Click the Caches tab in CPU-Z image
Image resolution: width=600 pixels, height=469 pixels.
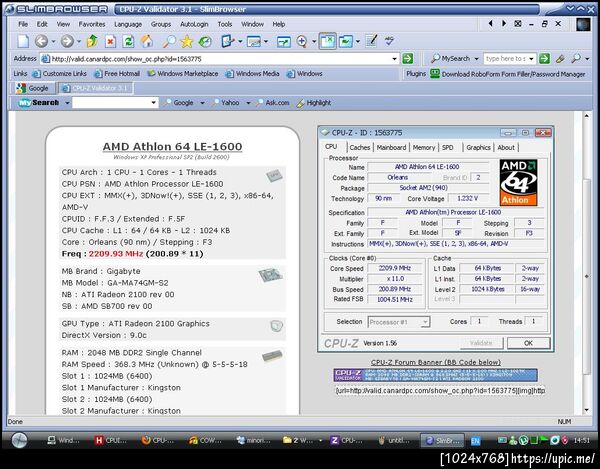click(x=360, y=147)
